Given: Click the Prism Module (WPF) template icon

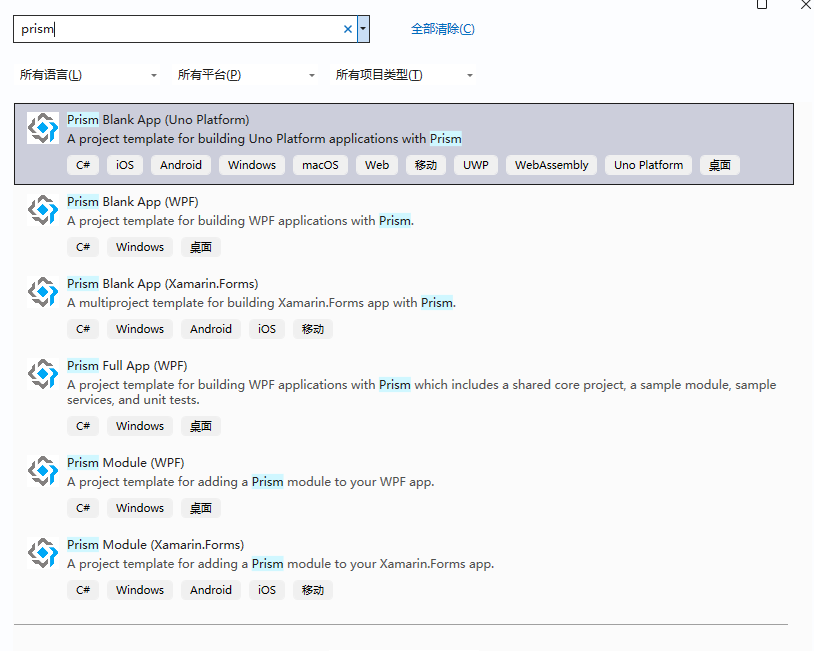Looking at the screenshot, I should click(x=43, y=471).
